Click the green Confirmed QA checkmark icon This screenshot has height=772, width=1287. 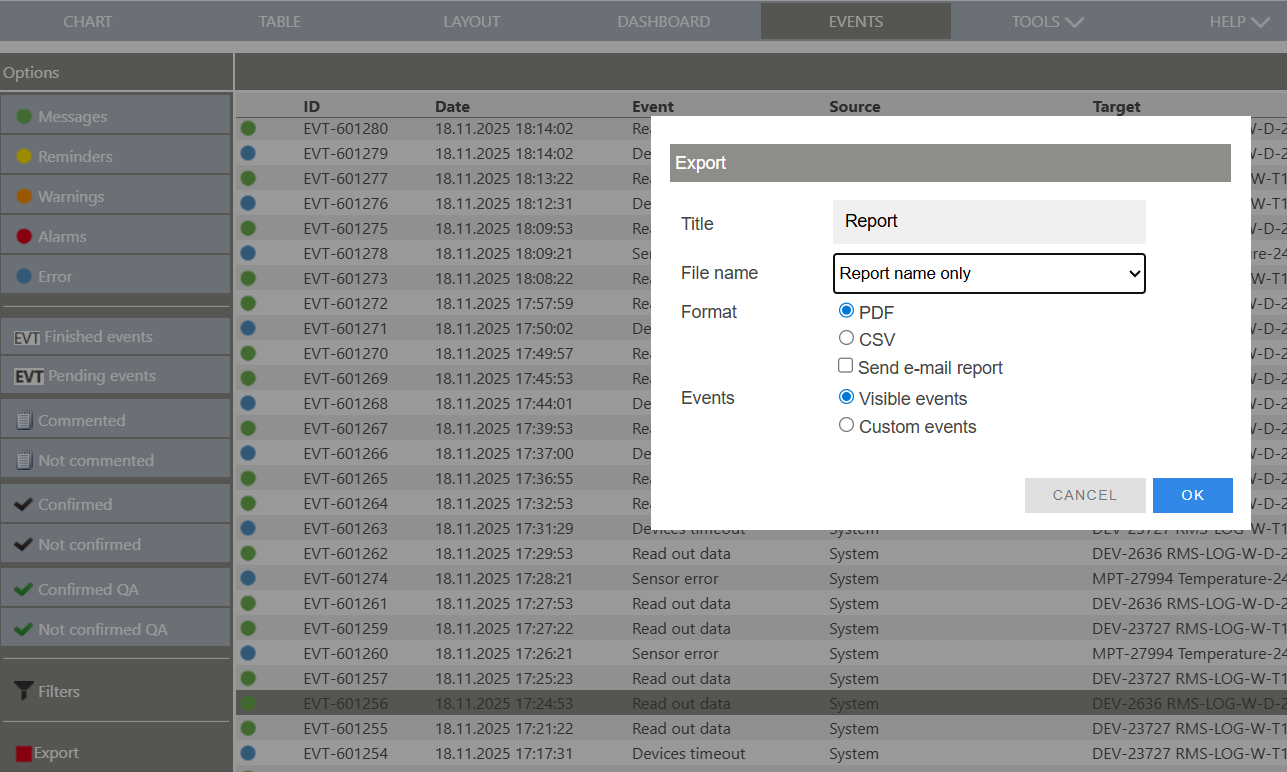pos(23,588)
